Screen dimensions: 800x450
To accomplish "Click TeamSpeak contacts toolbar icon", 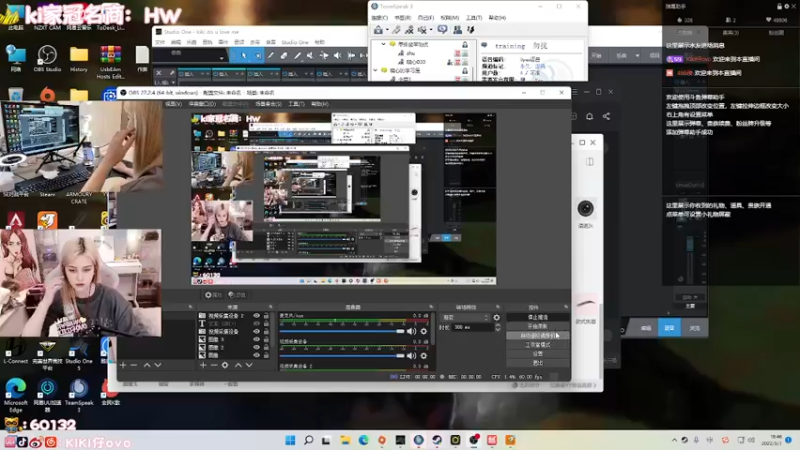I will [x=457, y=30].
